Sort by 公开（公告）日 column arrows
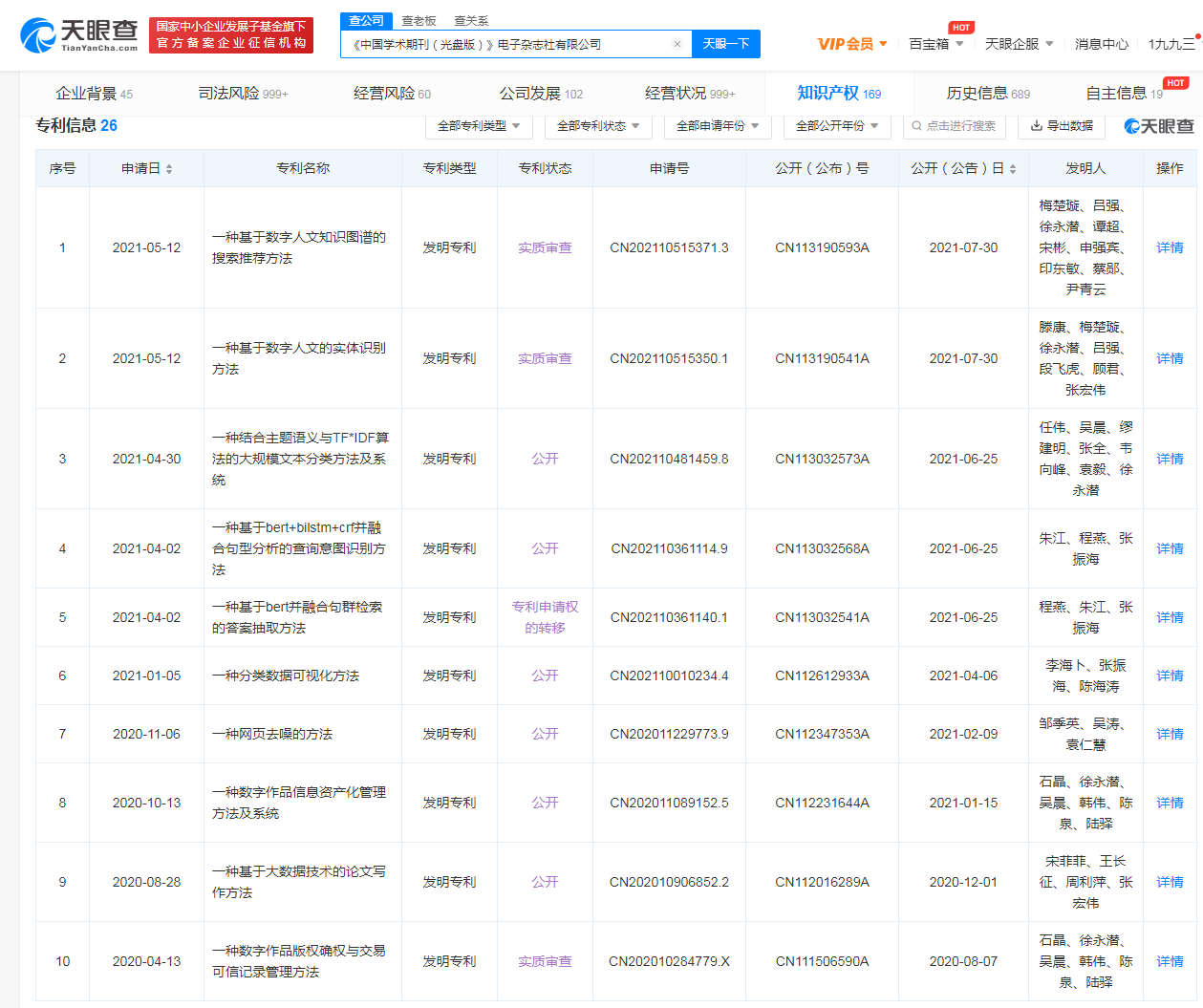Viewport: 1203px width, 1008px height. (x=1013, y=169)
